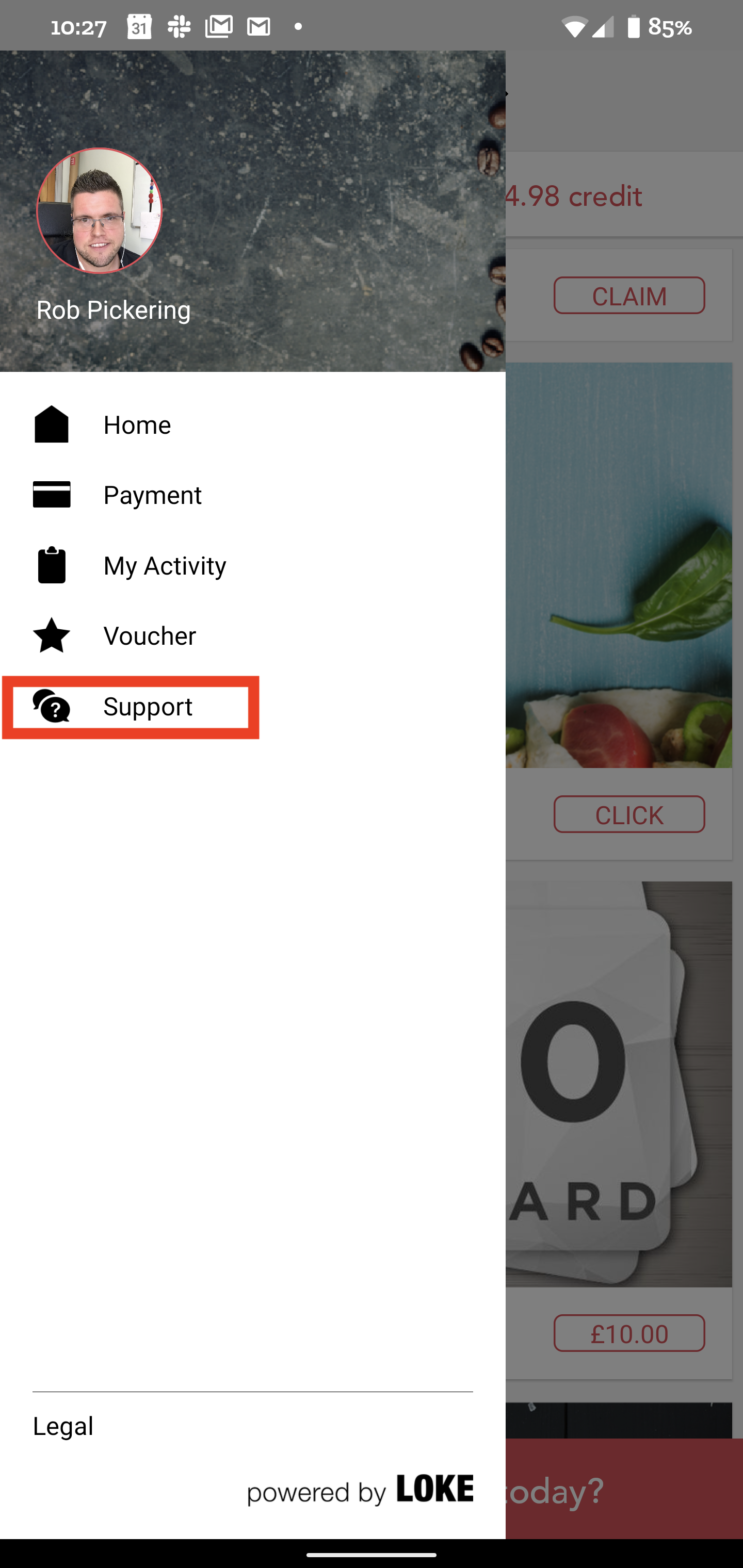Tap the Rob Pickering name label
Image resolution: width=743 pixels, height=1568 pixels.
[114, 311]
